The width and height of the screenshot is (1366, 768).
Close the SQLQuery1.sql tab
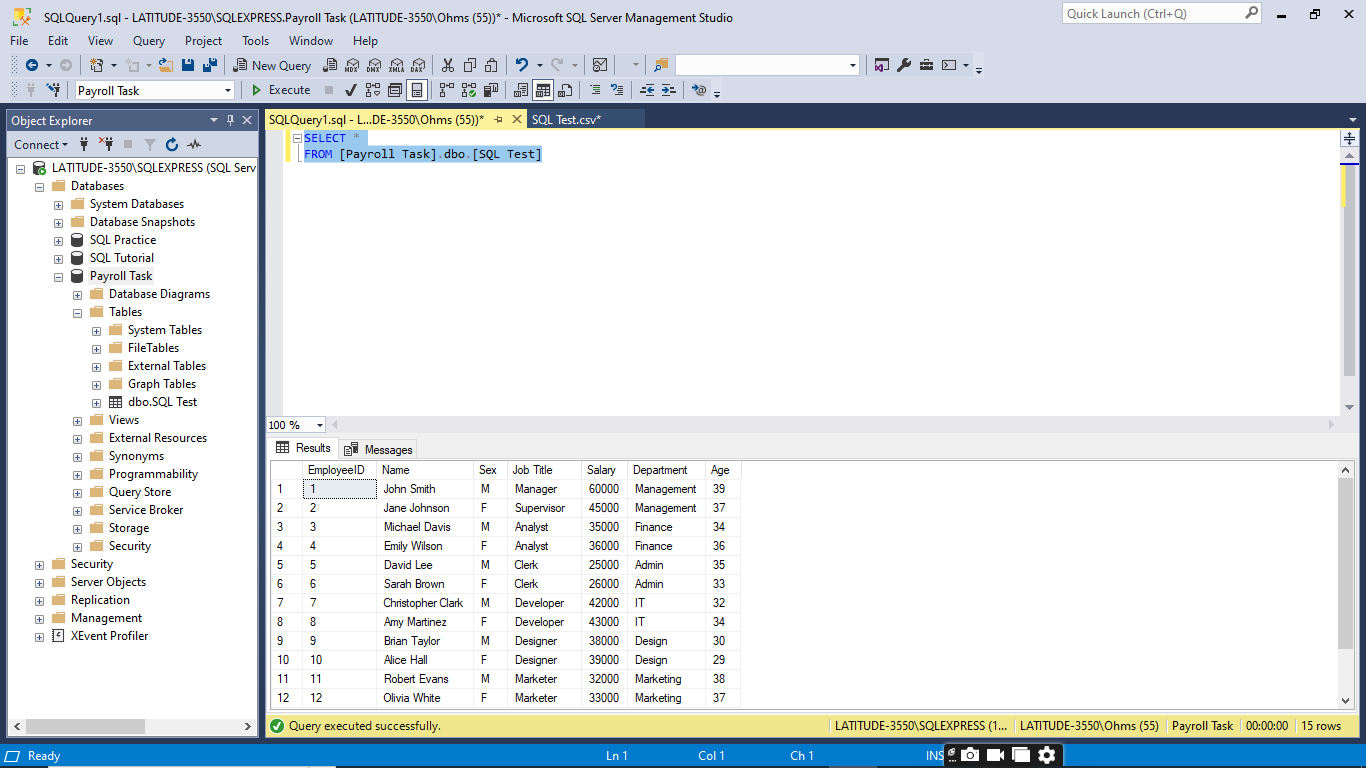point(517,119)
